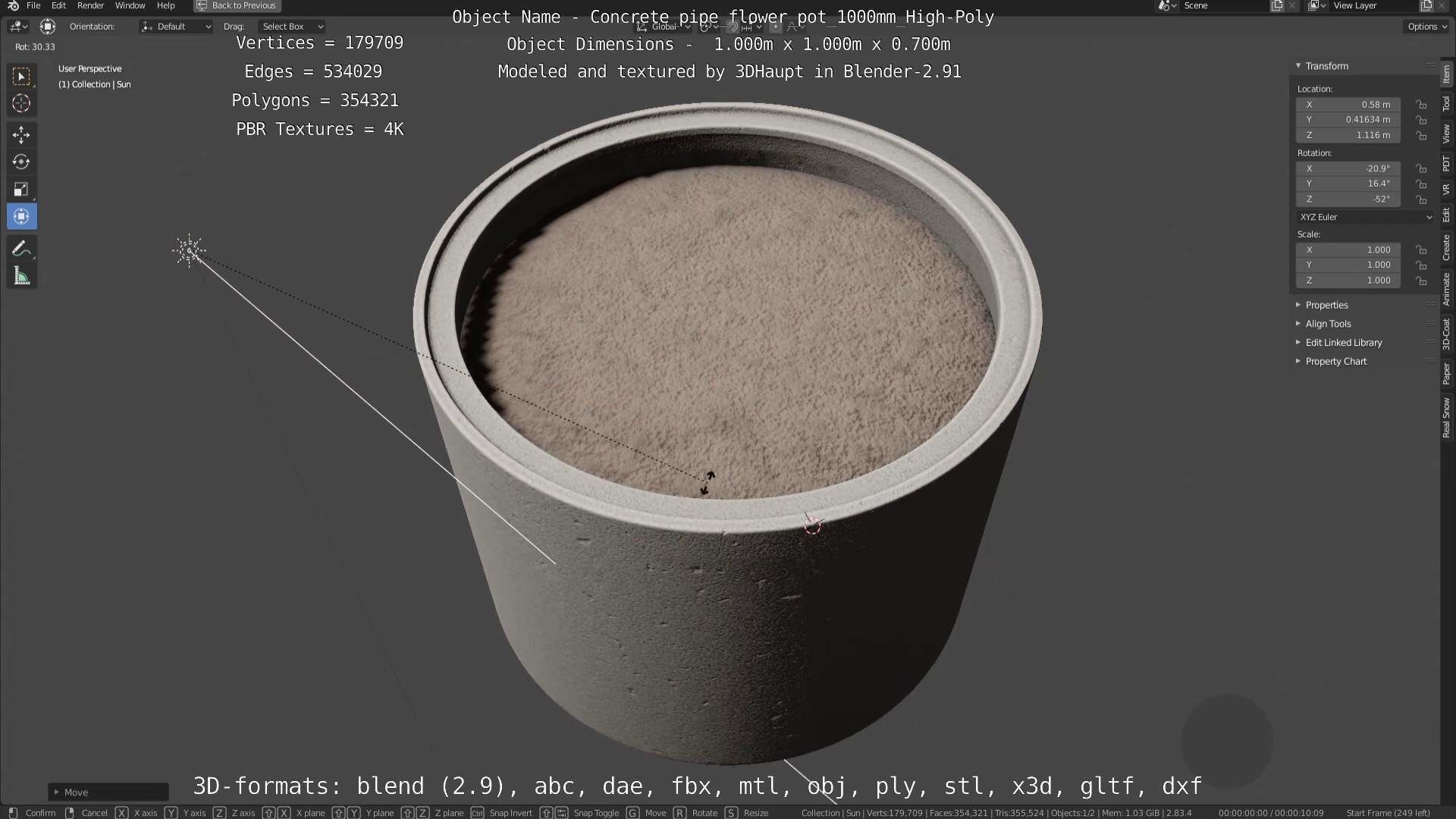Open the scene browse dropdown icon
The height and width of the screenshot is (819, 1456).
[x=1167, y=5]
